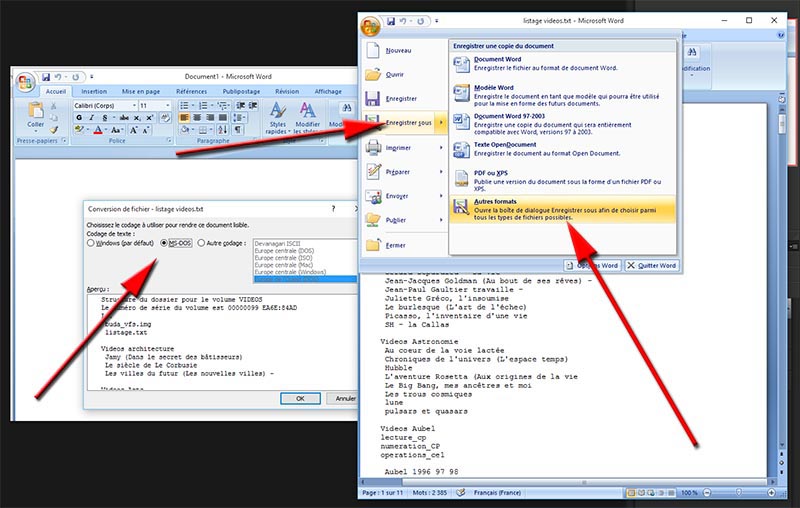Expand the Enregistrer sous submenu arrow
This screenshot has width=800, height=508.
pyautogui.click(x=441, y=122)
